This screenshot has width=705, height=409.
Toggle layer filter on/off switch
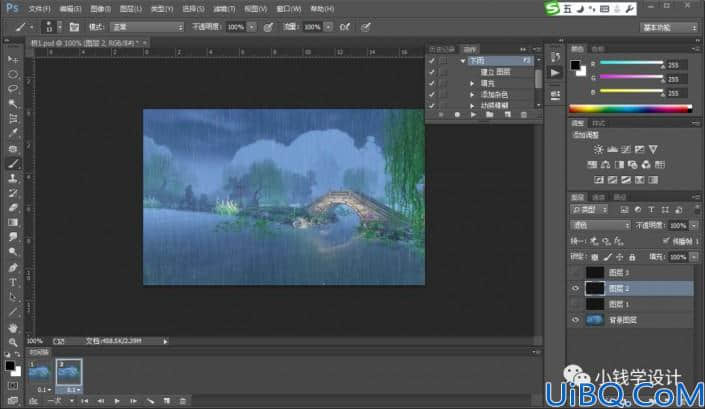click(x=695, y=210)
